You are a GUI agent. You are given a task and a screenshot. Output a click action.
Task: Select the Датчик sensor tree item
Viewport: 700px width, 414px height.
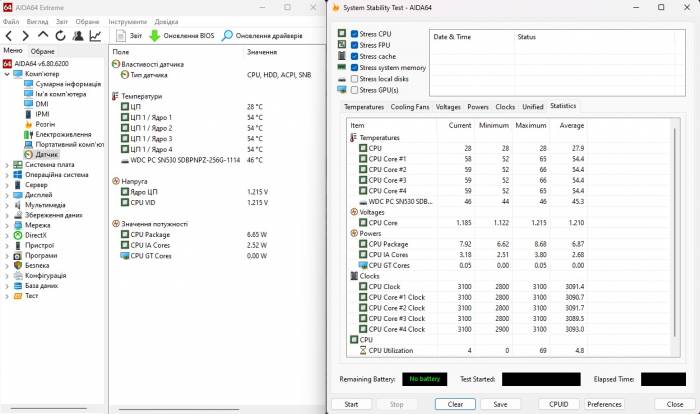click(47, 155)
